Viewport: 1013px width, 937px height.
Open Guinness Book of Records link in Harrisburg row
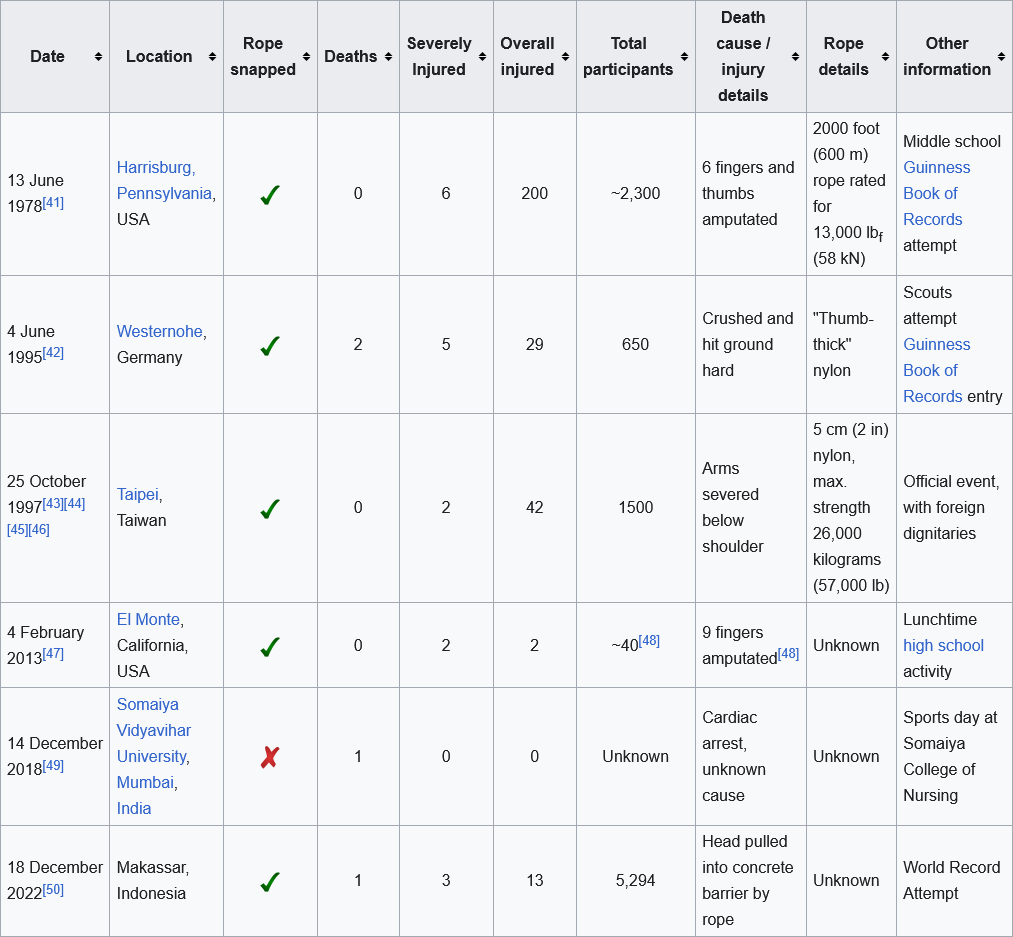pos(936,193)
